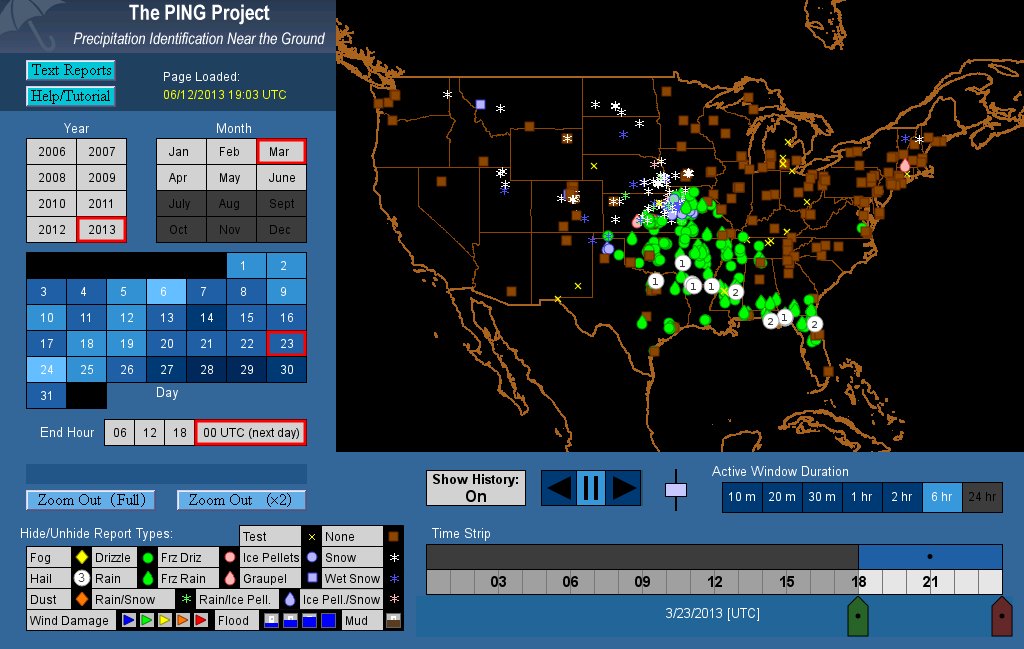This screenshot has height=649, width=1024.
Task: Select the 1 hr active window duration
Action: [862, 497]
